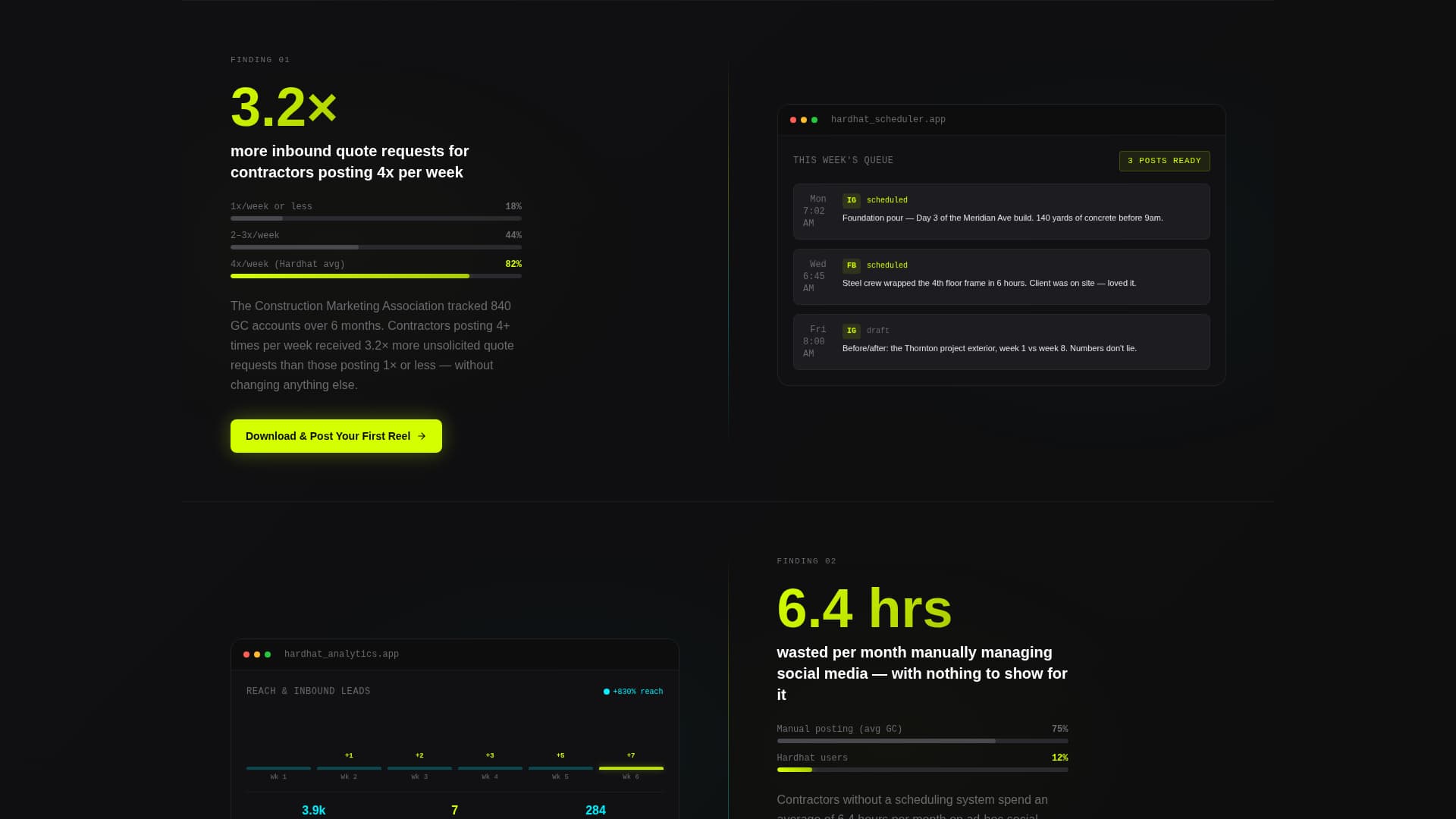
Task: Open the Mon 7:02 AM Foundation pour post
Action: 1001,212
